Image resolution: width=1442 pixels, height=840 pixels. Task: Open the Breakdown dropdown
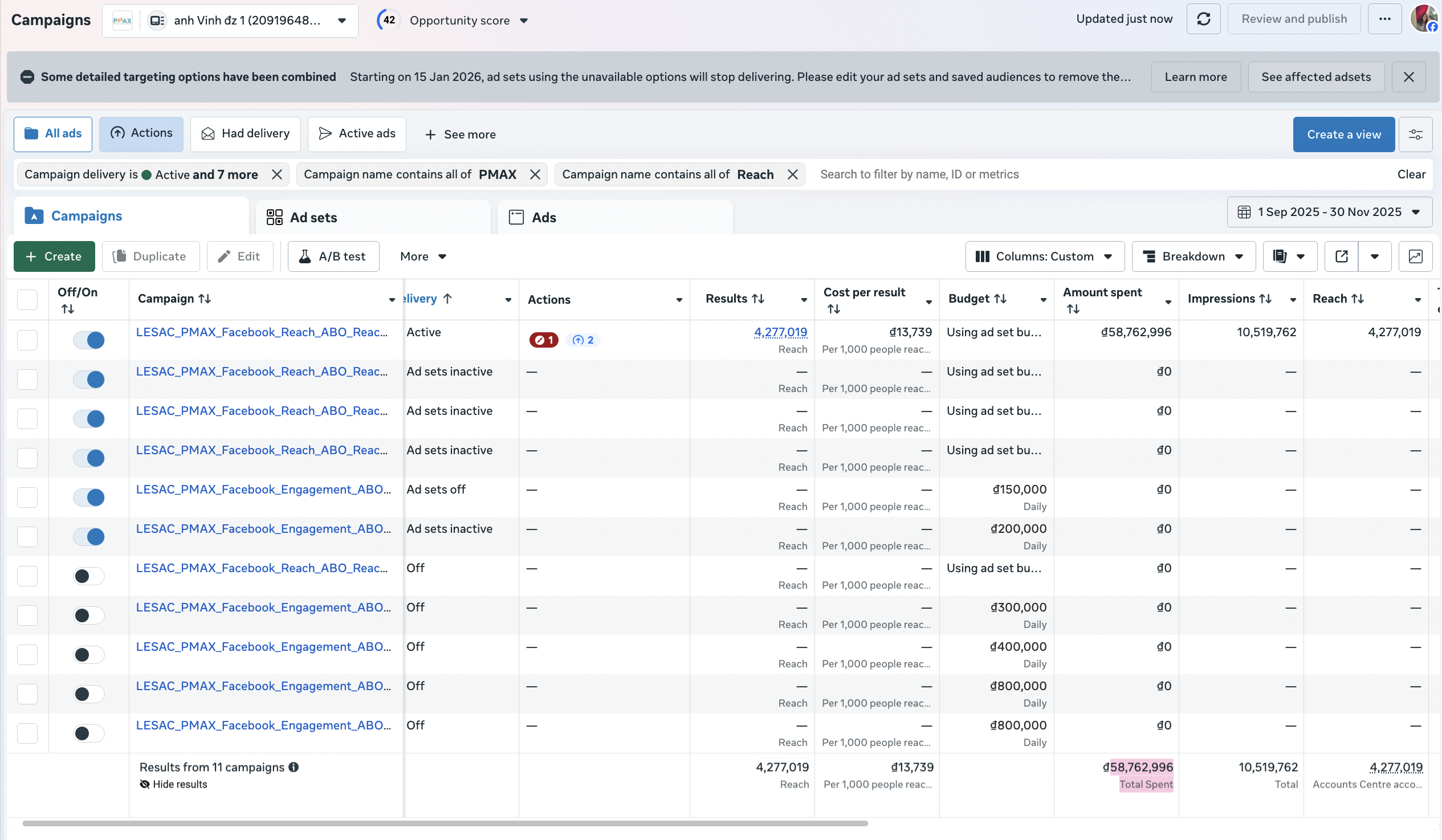pyautogui.click(x=1193, y=256)
